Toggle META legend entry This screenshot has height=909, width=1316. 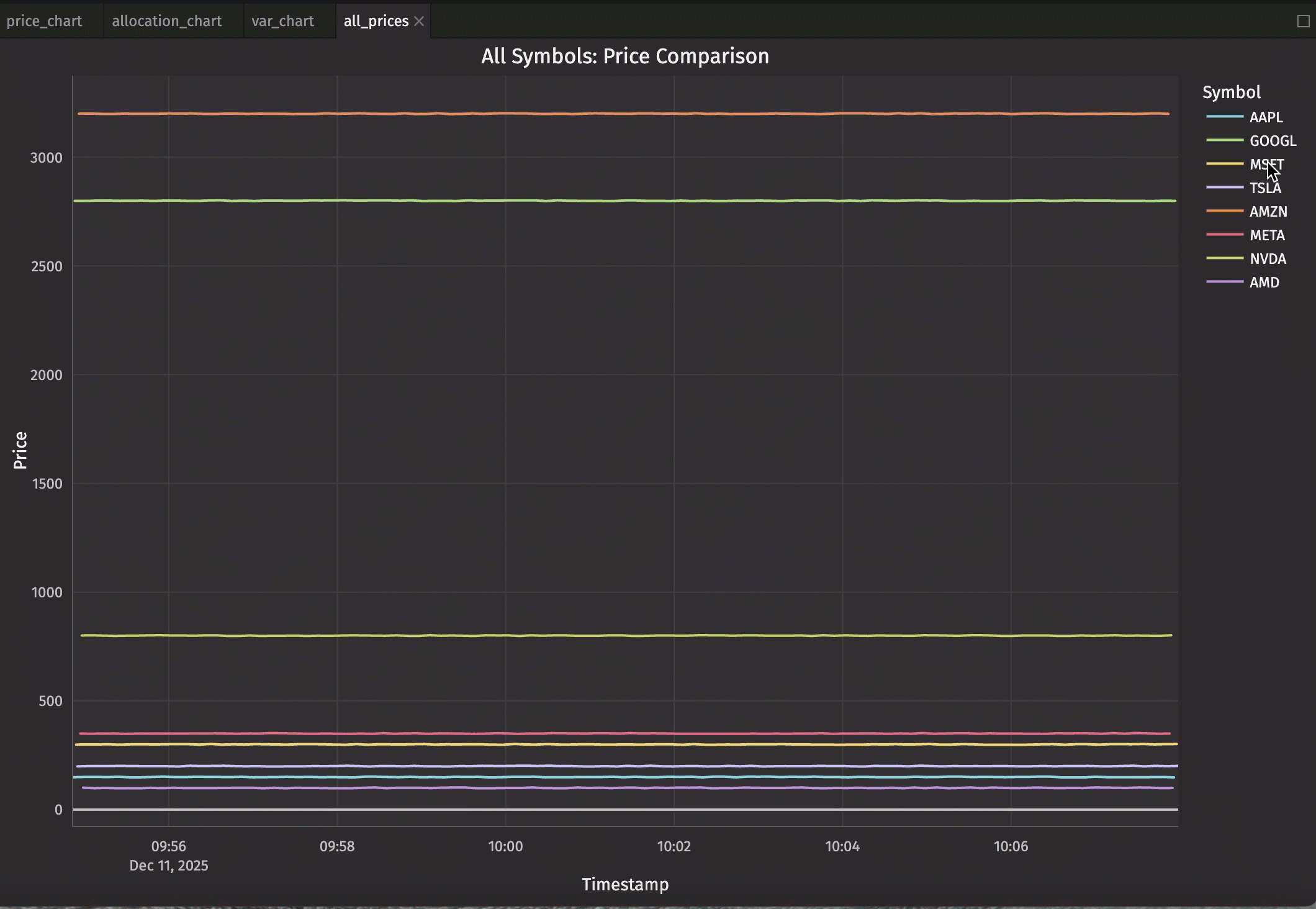click(1267, 235)
